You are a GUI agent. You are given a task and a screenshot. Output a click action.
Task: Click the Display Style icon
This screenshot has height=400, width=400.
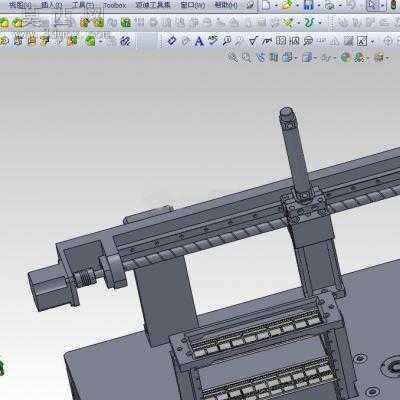tap(307, 58)
